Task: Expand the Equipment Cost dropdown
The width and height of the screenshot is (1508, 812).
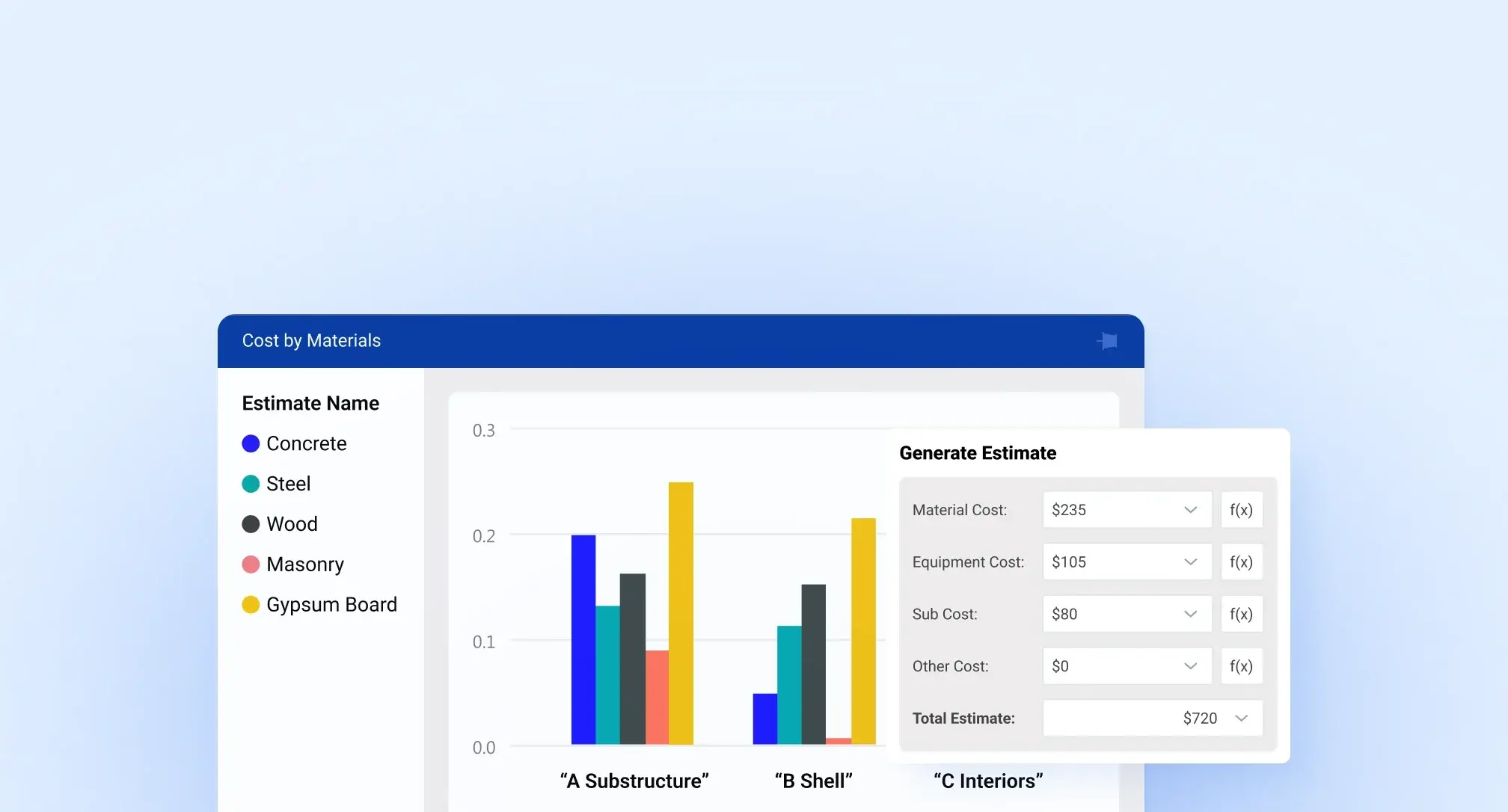Action: pyautogui.click(x=1190, y=562)
